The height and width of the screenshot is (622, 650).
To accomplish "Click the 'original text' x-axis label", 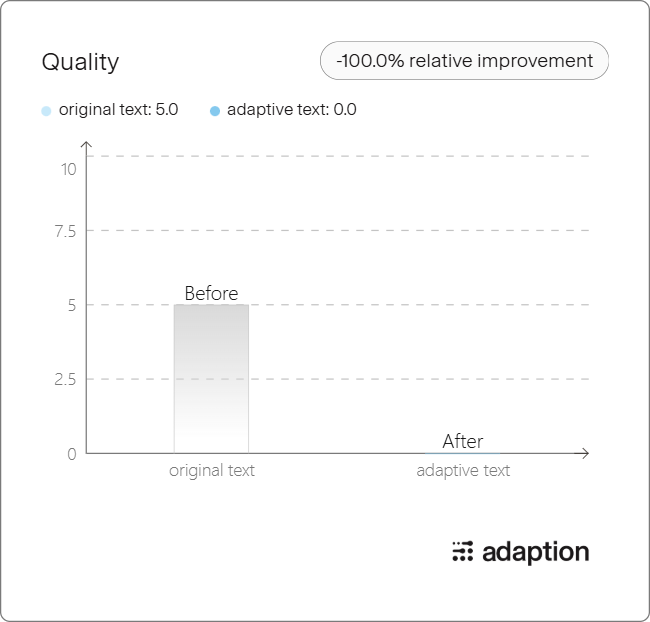I will (212, 471).
